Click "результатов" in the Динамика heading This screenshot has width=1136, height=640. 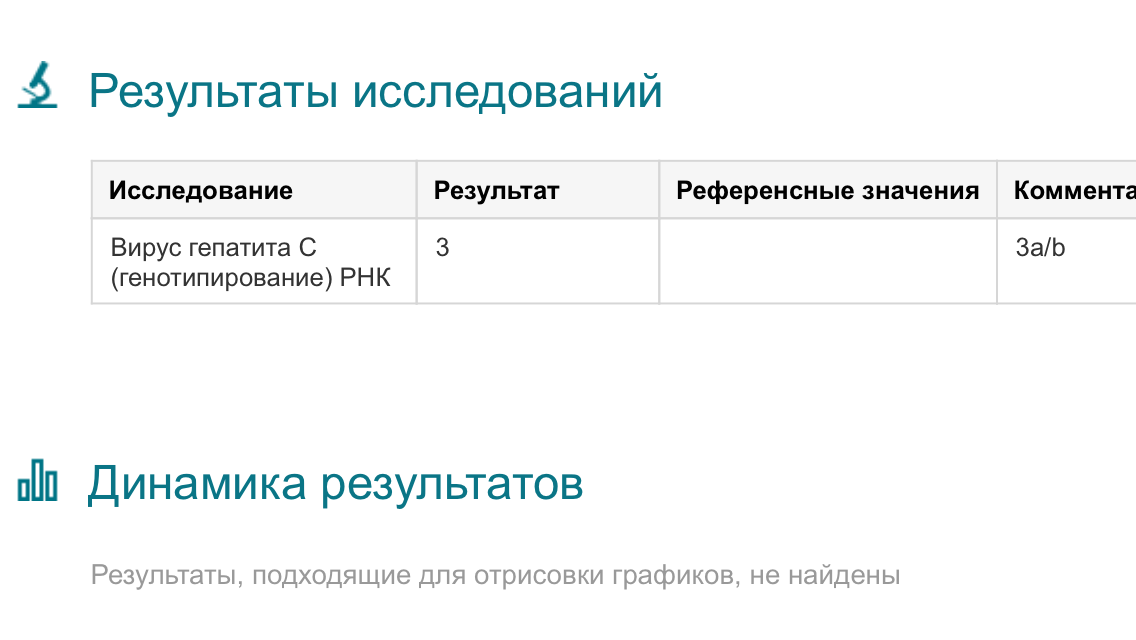451,484
